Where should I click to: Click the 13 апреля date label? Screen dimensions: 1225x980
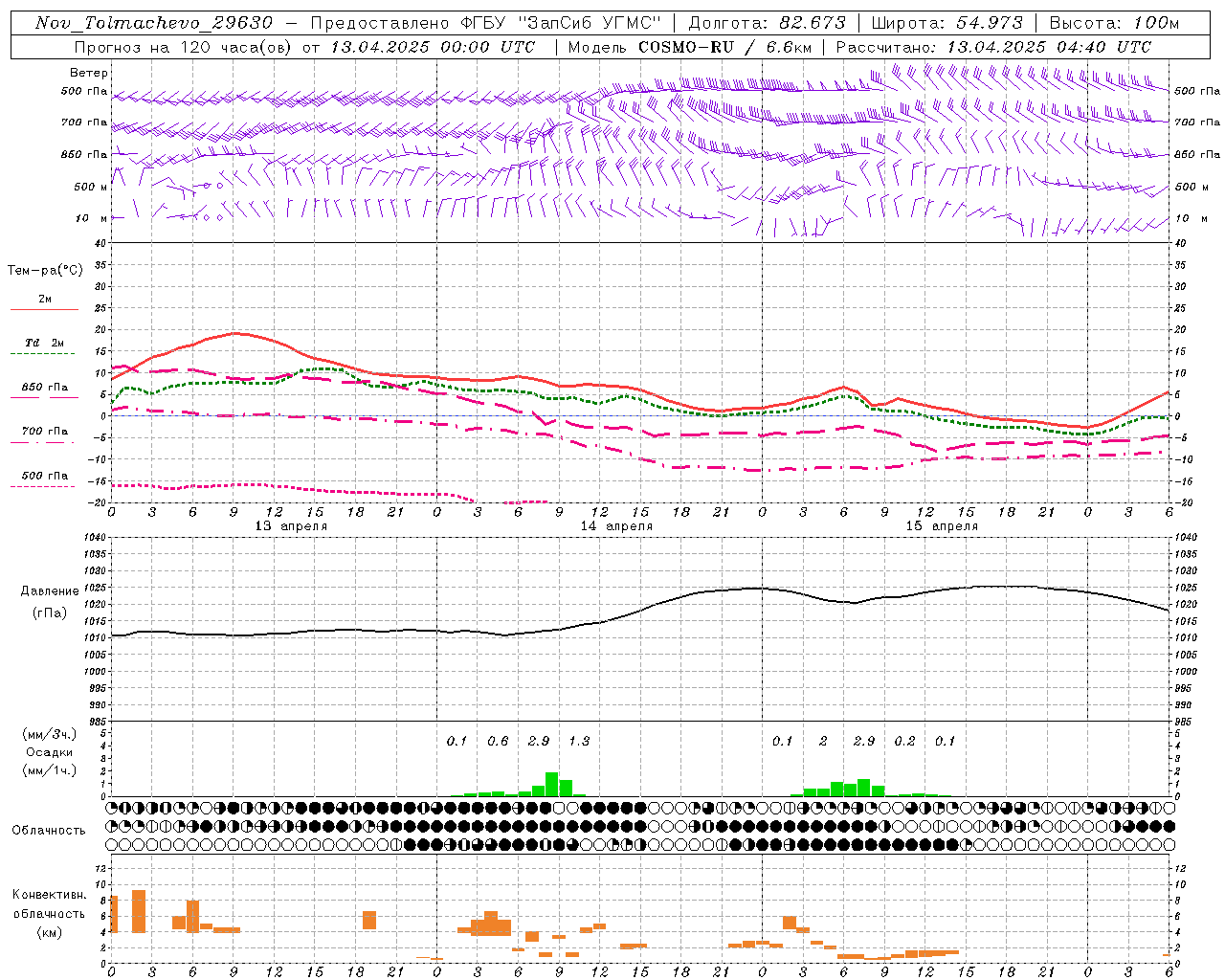coord(291,526)
